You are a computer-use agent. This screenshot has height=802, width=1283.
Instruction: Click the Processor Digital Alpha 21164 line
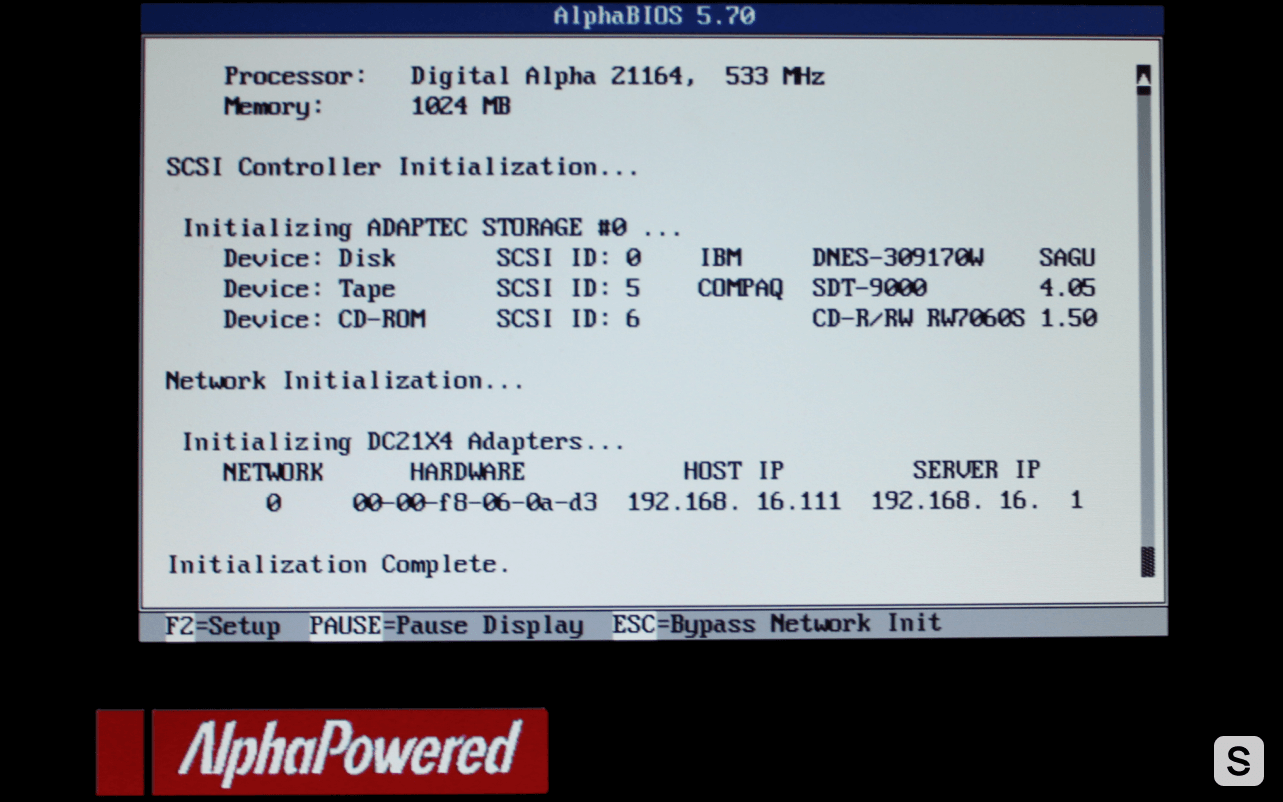[523, 77]
